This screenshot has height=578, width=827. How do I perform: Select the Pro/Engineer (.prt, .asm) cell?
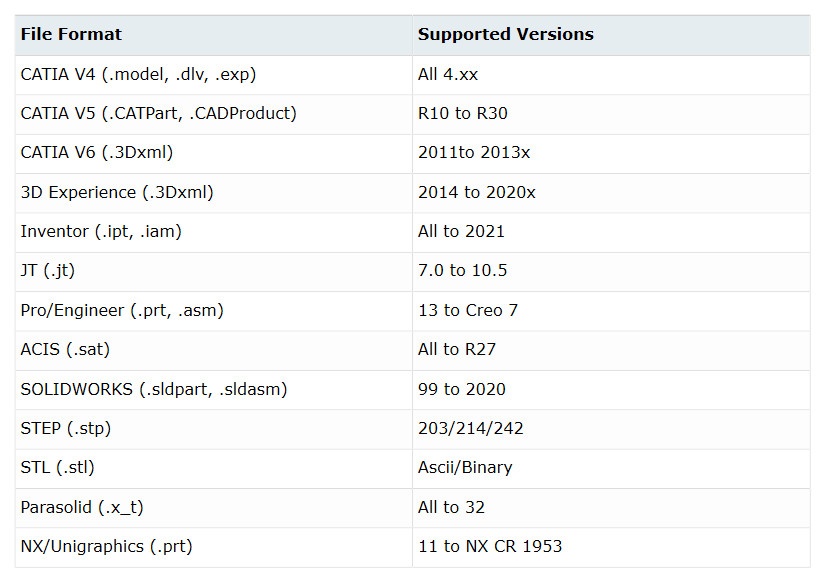122,311
